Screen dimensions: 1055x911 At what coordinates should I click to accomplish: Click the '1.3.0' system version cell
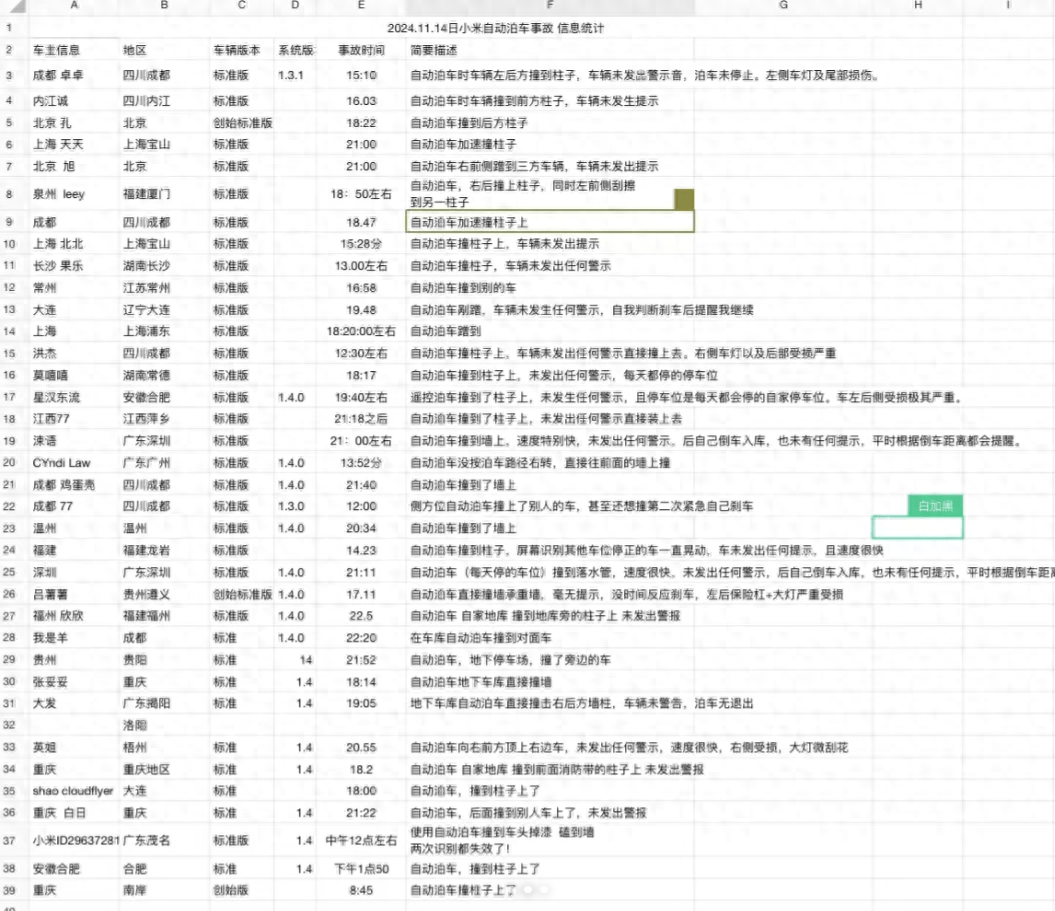[x=291, y=507]
